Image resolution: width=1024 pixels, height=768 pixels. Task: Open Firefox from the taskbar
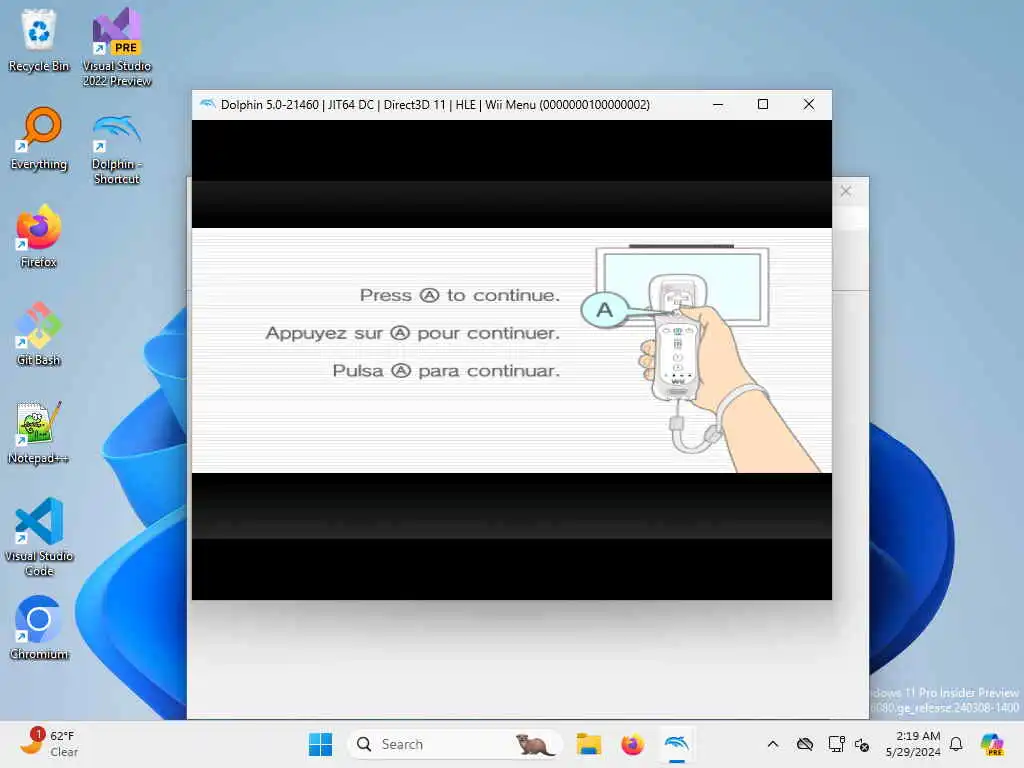click(x=632, y=744)
